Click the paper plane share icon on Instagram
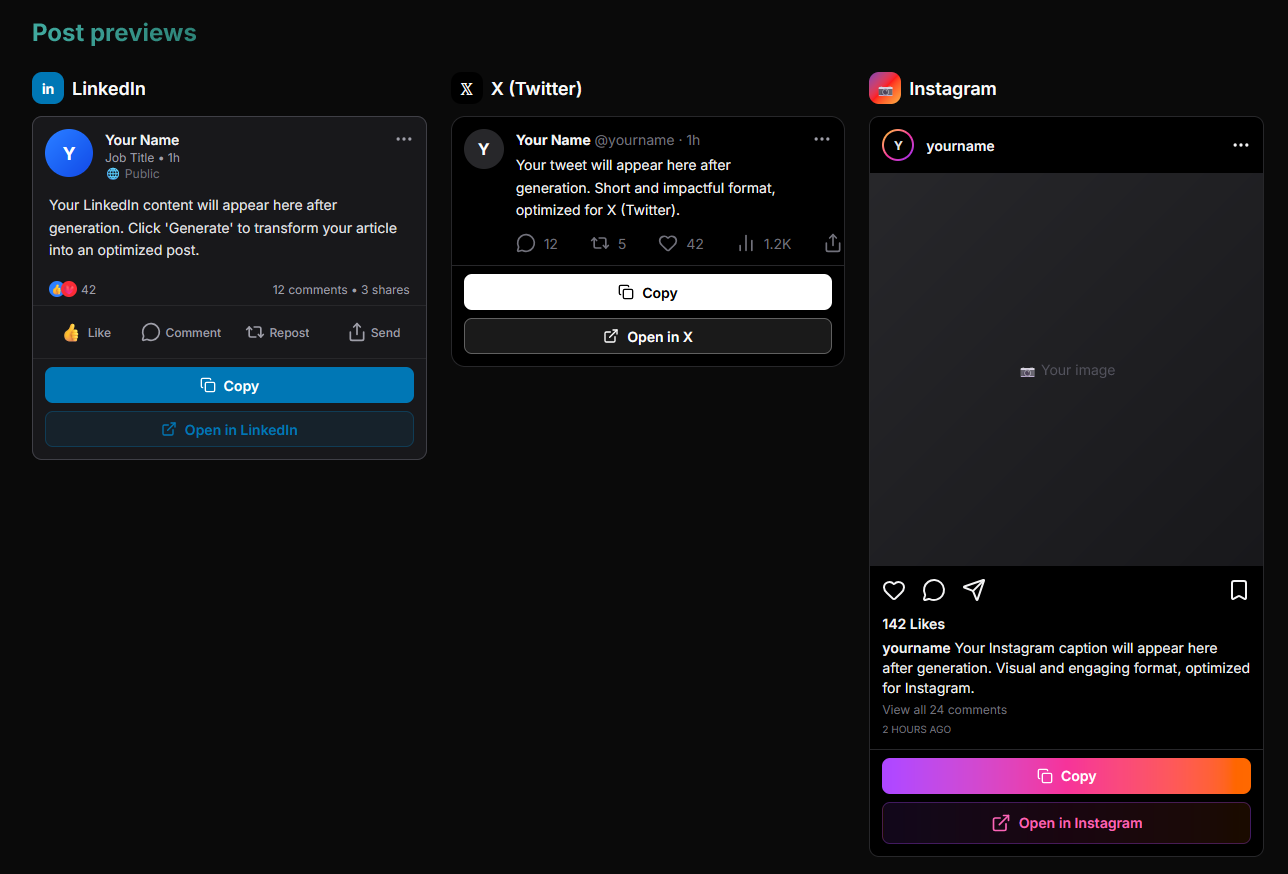The width and height of the screenshot is (1288, 874). point(974,590)
